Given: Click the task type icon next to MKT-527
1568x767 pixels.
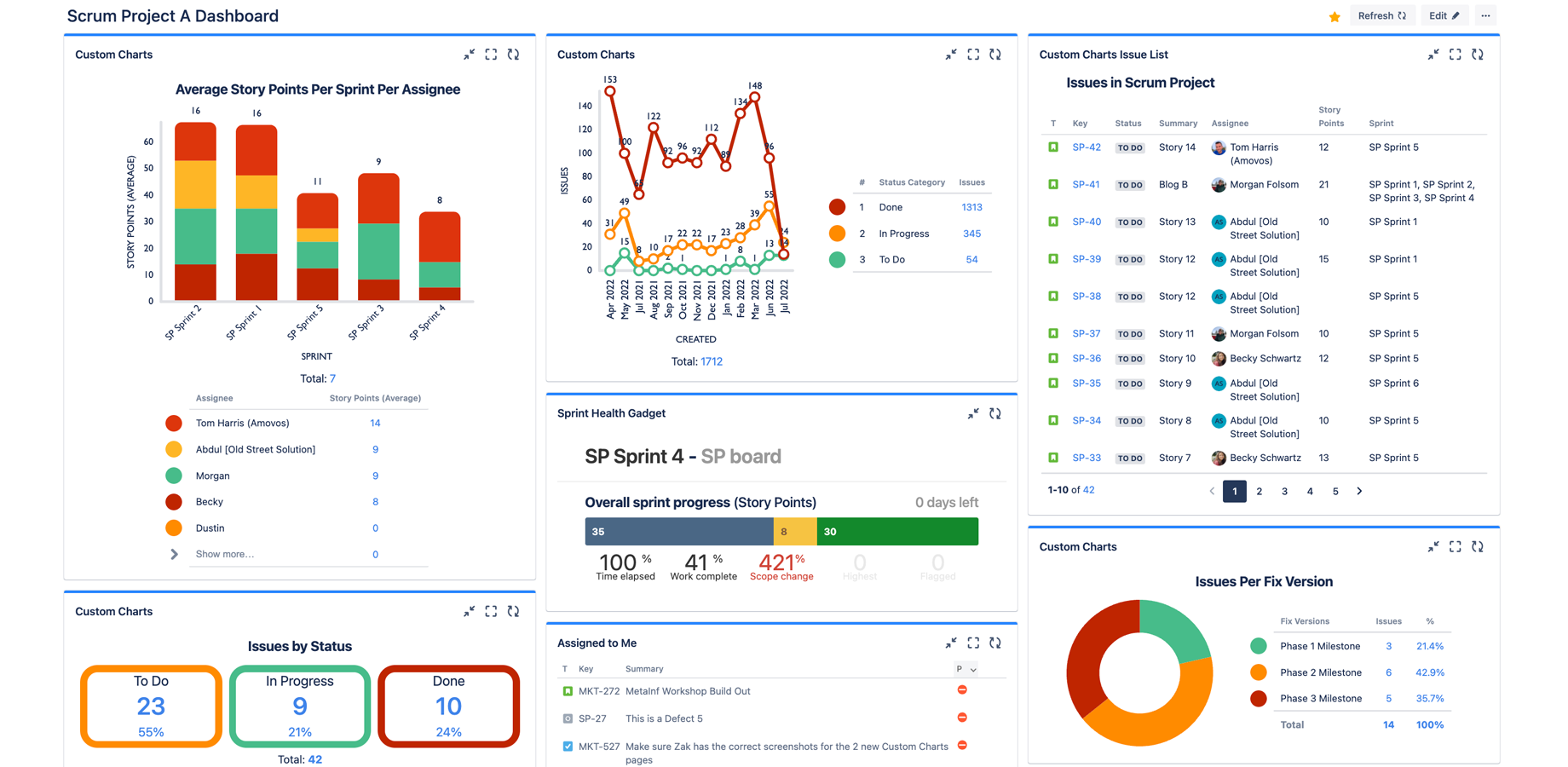Looking at the screenshot, I should 568,746.
